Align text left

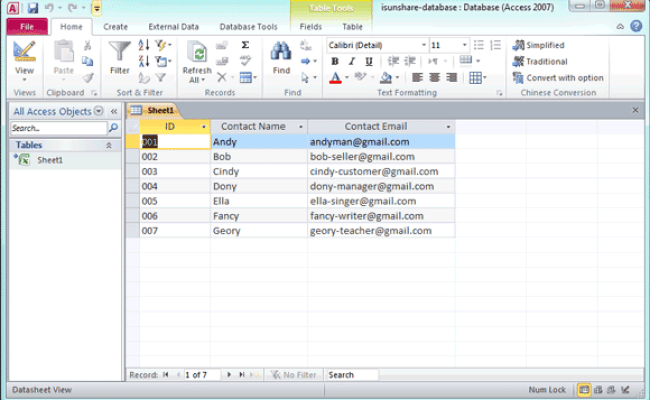point(417,78)
